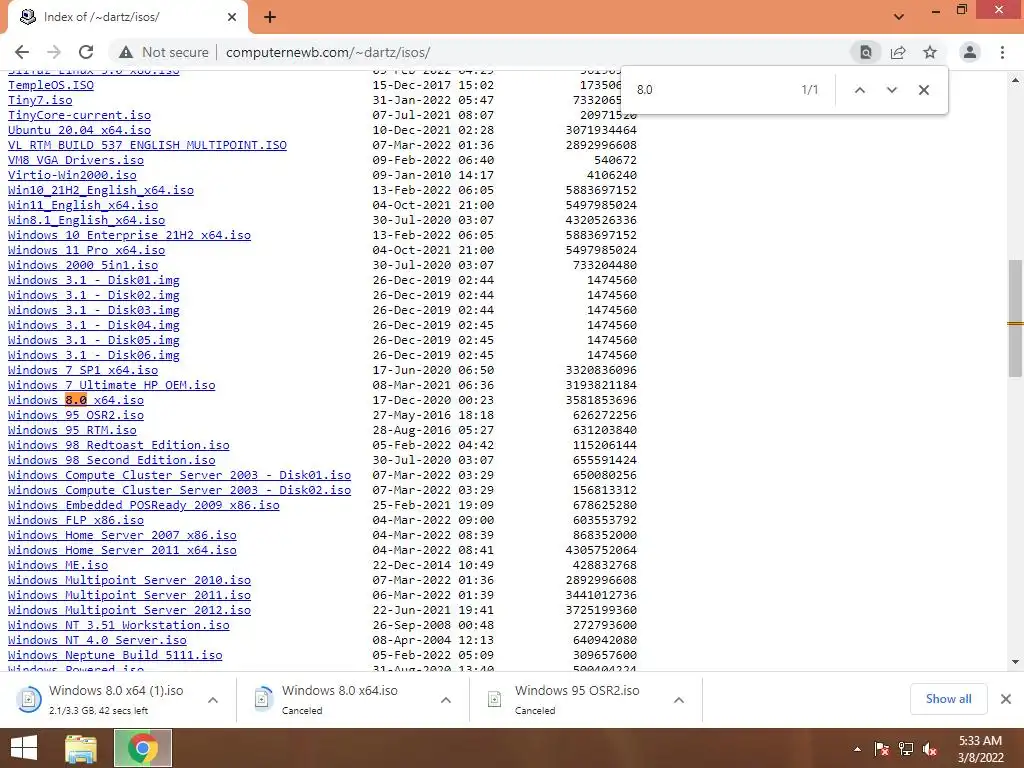Jump to previous find result
This screenshot has width=1024, height=768.
pyautogui.click(x=860, y=90)
